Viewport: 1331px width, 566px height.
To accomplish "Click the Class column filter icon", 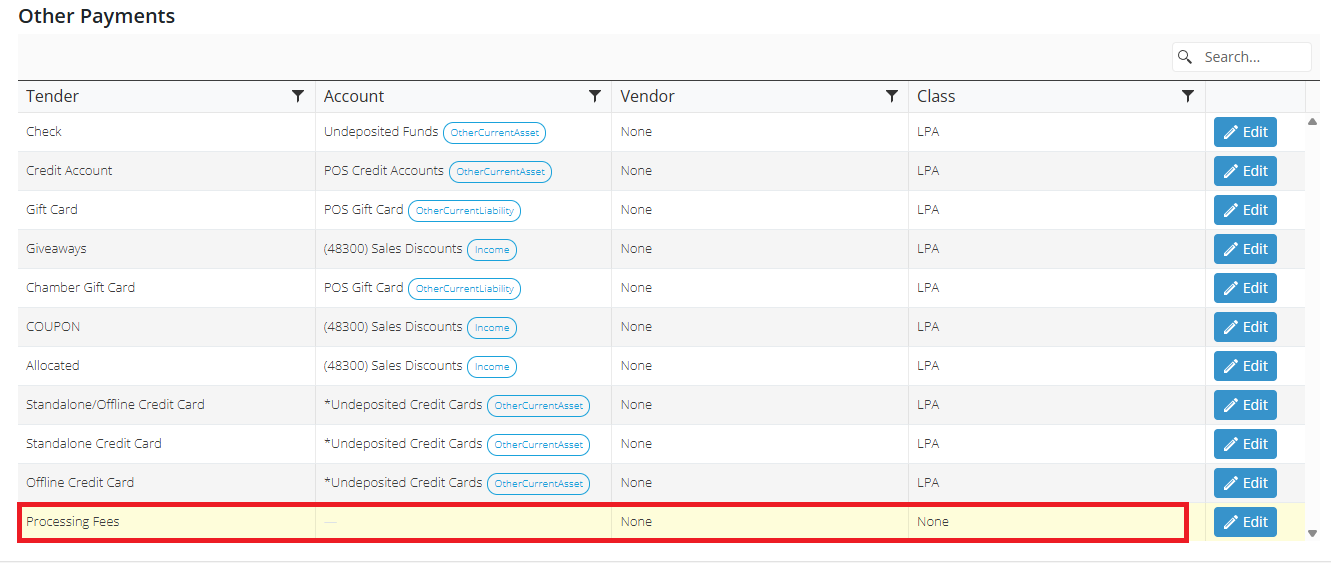I will point(1188,96).
